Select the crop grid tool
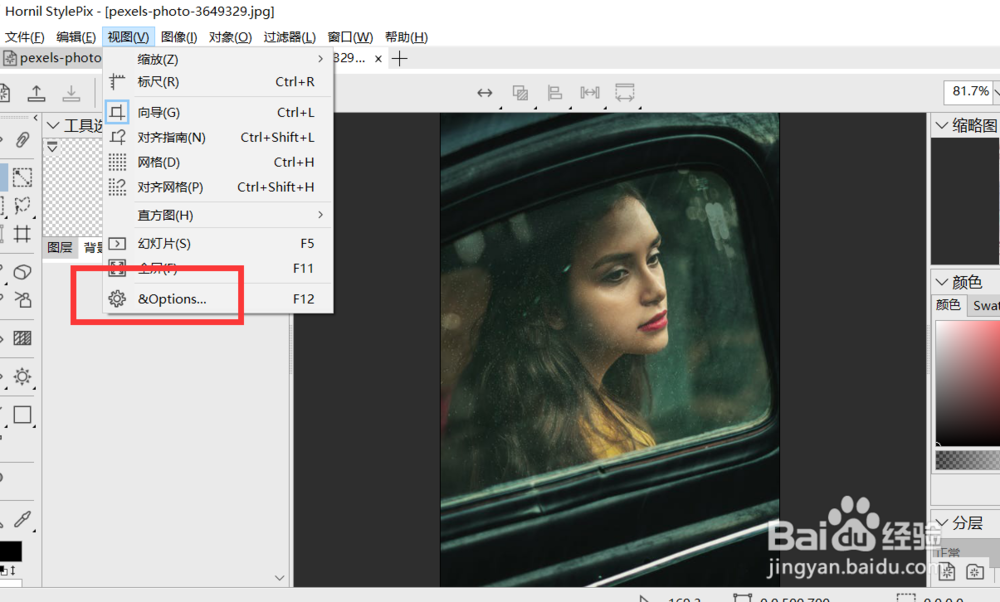 click(x=22, y=233)
